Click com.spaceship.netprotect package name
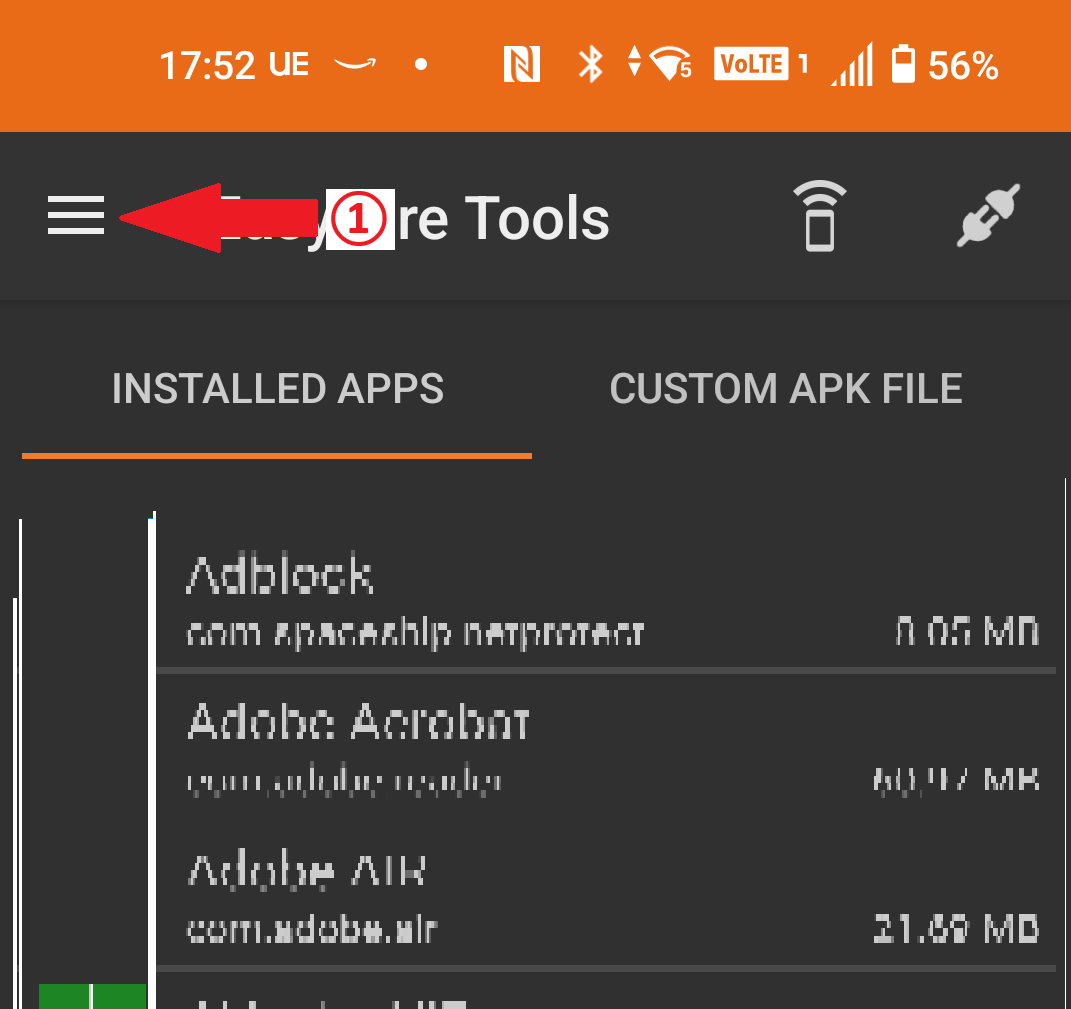 click(x=415, y=632)
